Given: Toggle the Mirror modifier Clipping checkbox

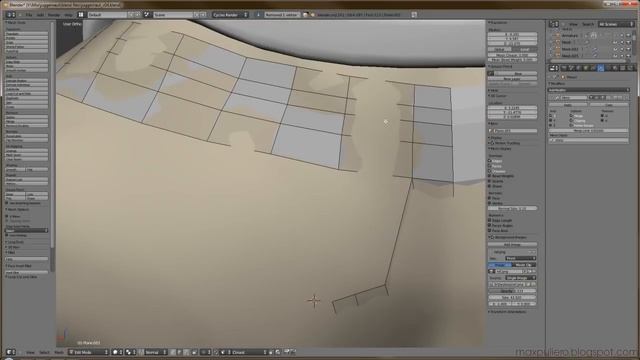Looking at the screenshot, I should (x=571, y=121).
